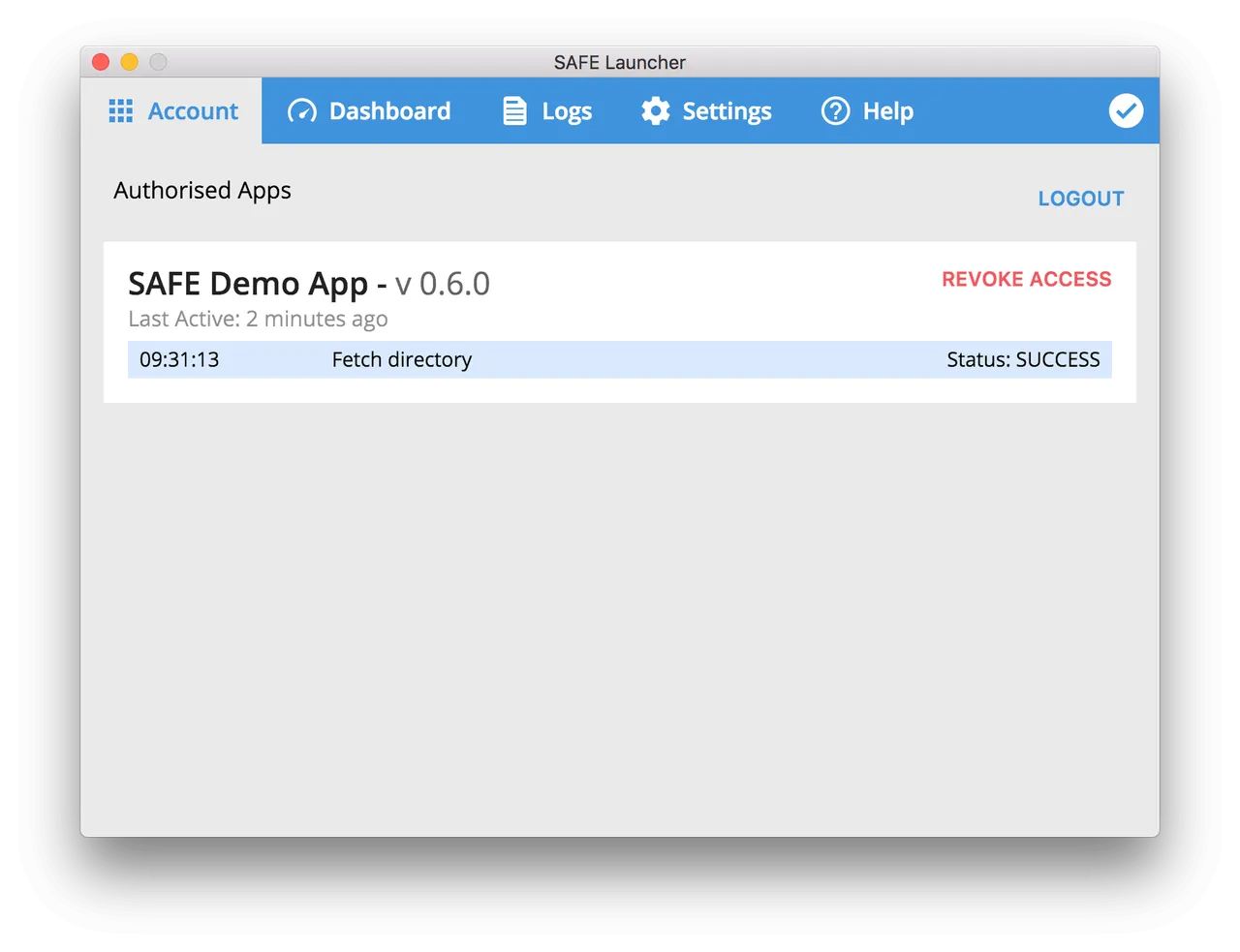Click the Dashboard gauge icon
Screen dimensions: 1240x952
(302, 111)
